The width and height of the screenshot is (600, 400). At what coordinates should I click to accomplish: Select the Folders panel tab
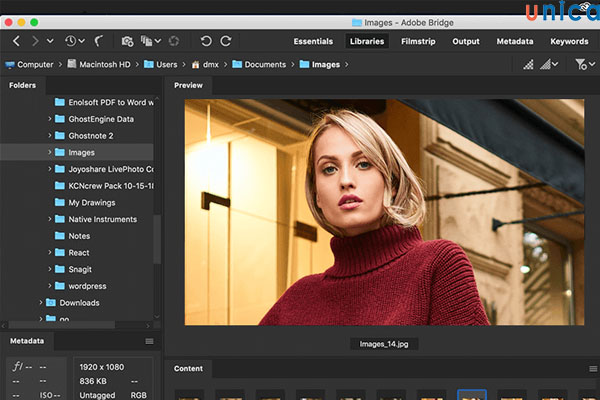(x=23, y=85)
